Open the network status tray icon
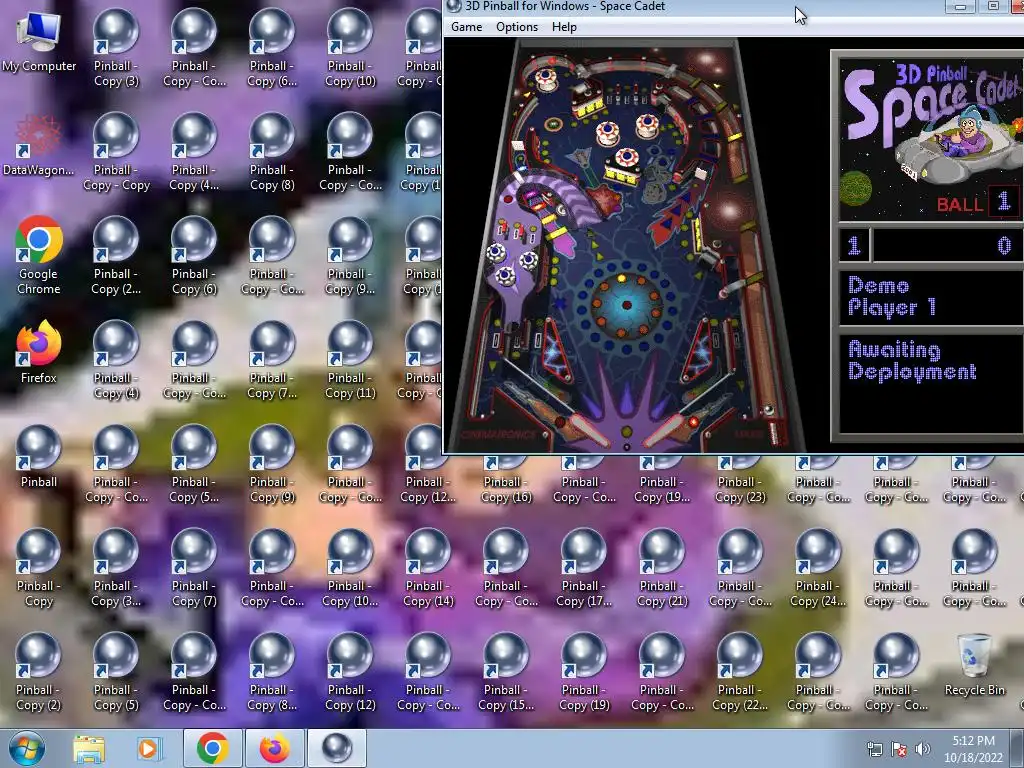Screen dimensions: 1024x768 [874, 748]
